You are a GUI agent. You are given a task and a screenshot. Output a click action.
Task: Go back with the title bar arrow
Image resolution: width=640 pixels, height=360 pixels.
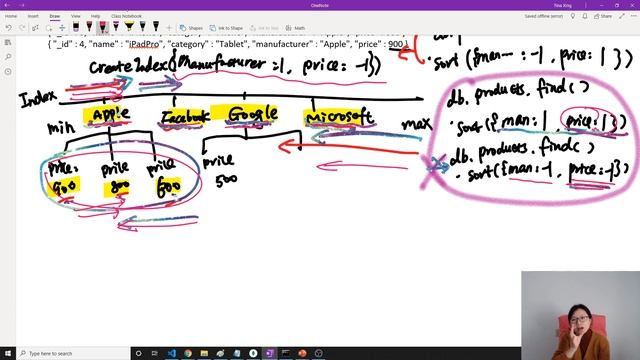7,5
